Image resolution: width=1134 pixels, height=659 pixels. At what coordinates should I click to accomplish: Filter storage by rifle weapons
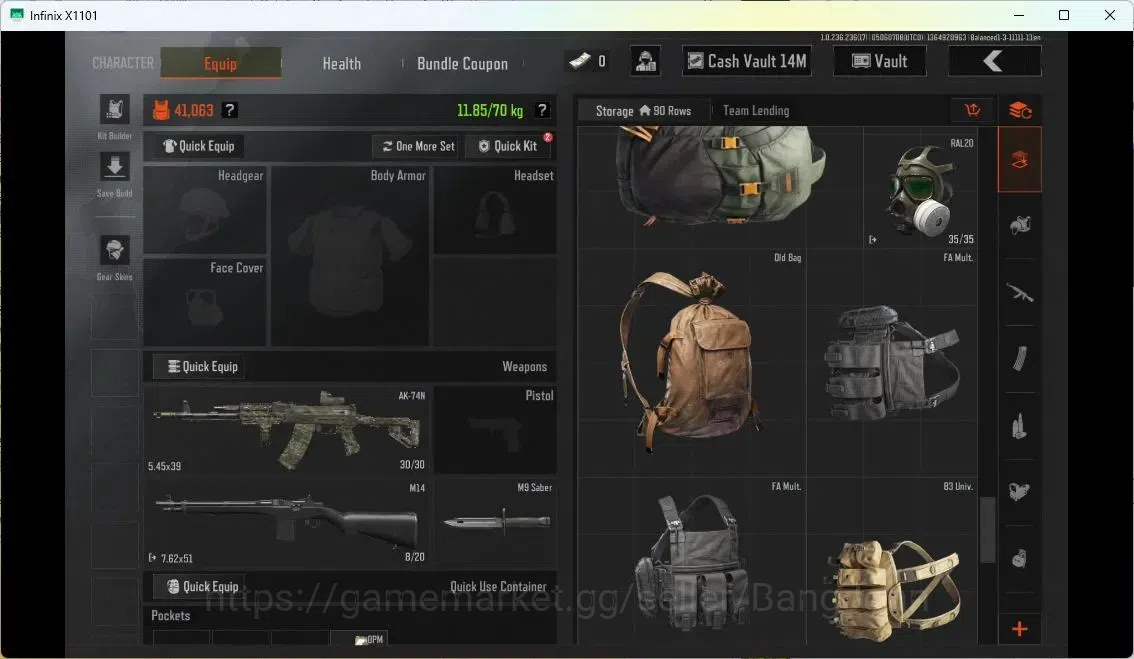(1020, 292)
